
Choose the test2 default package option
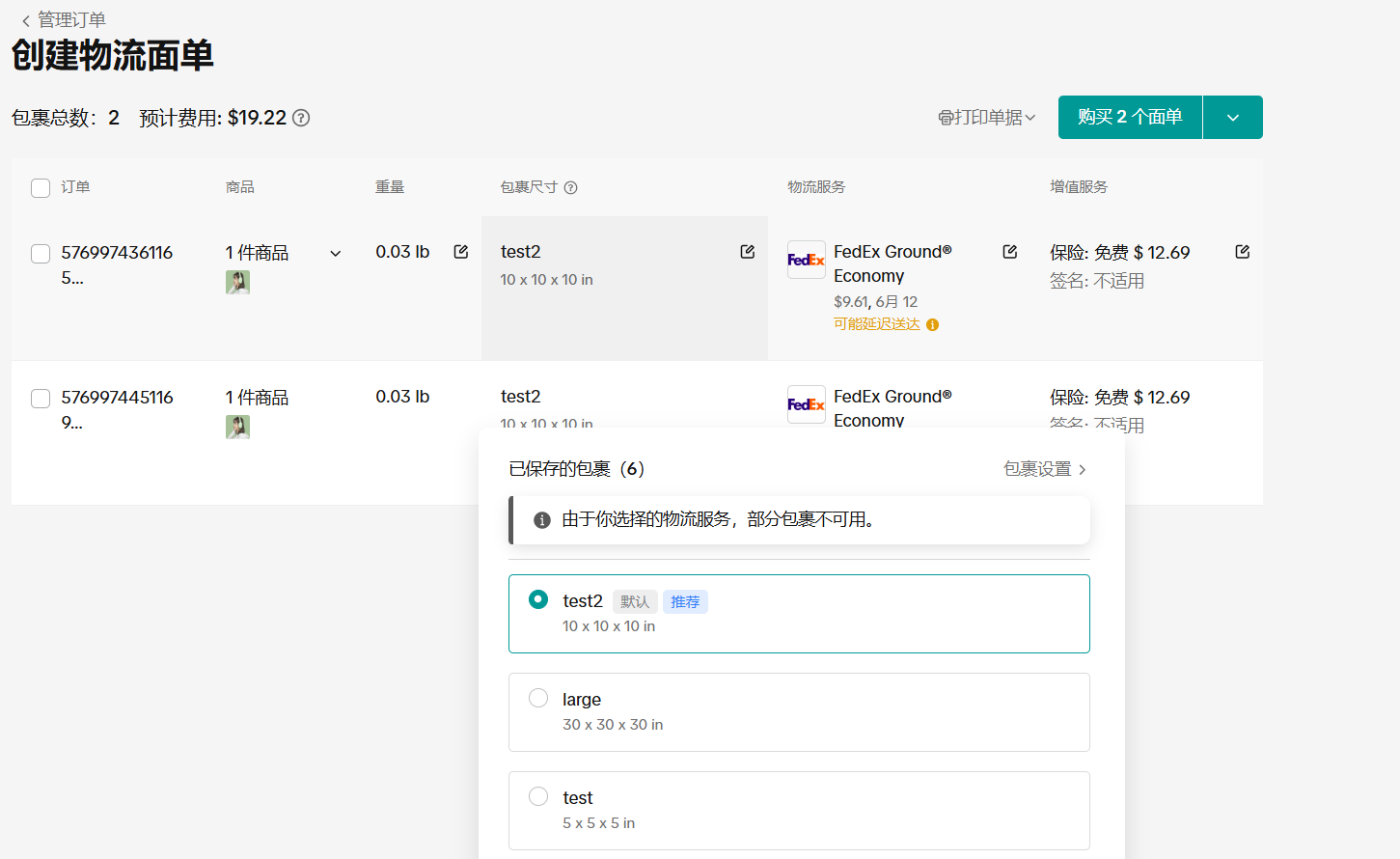point(538,599)
